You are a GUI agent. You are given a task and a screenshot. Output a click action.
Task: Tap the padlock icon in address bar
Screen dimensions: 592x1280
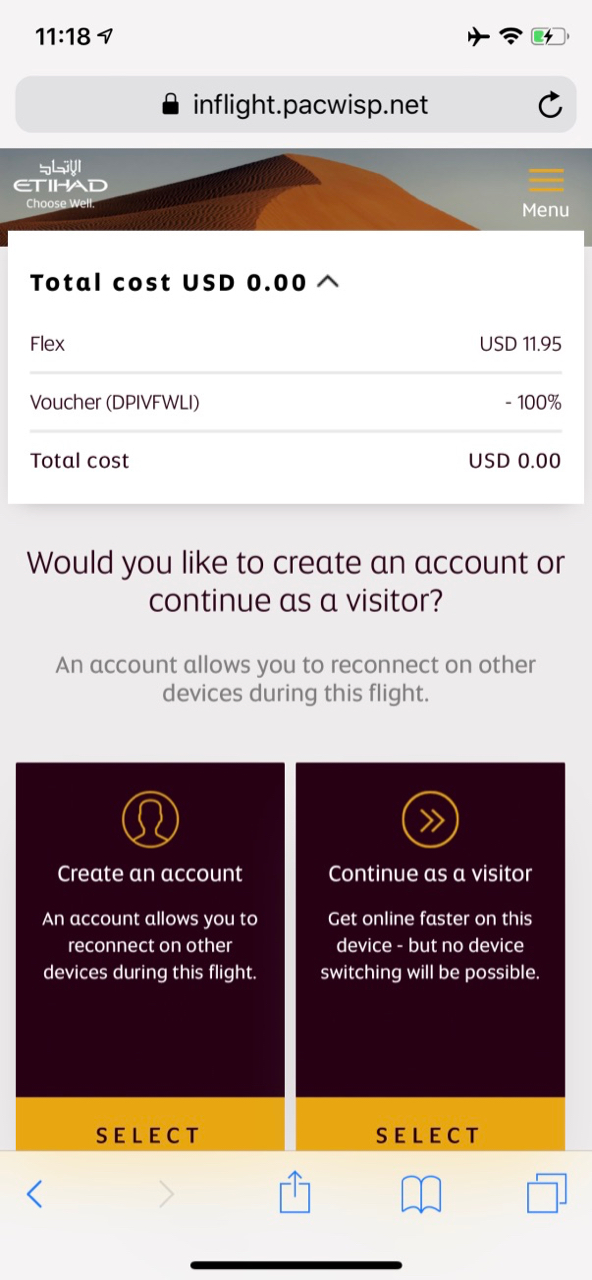coord(171,104)
